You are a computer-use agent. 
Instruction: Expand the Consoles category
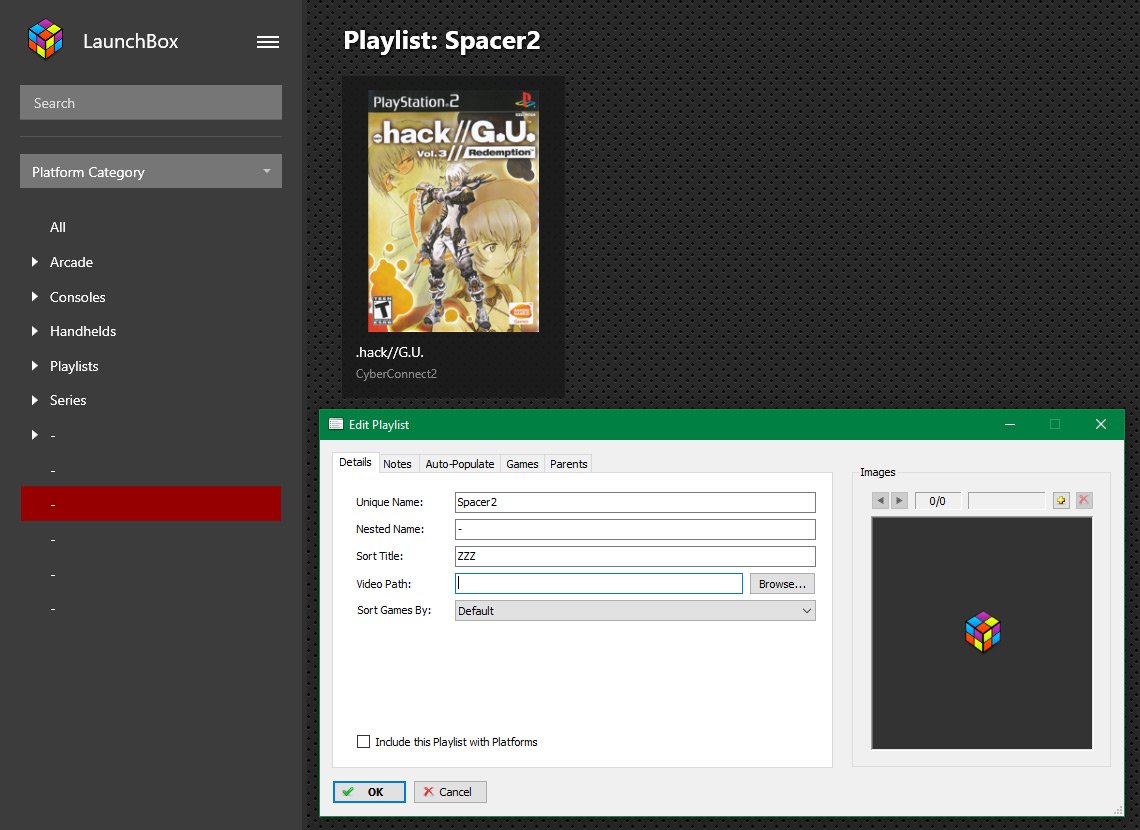click(x=34, y=297)
